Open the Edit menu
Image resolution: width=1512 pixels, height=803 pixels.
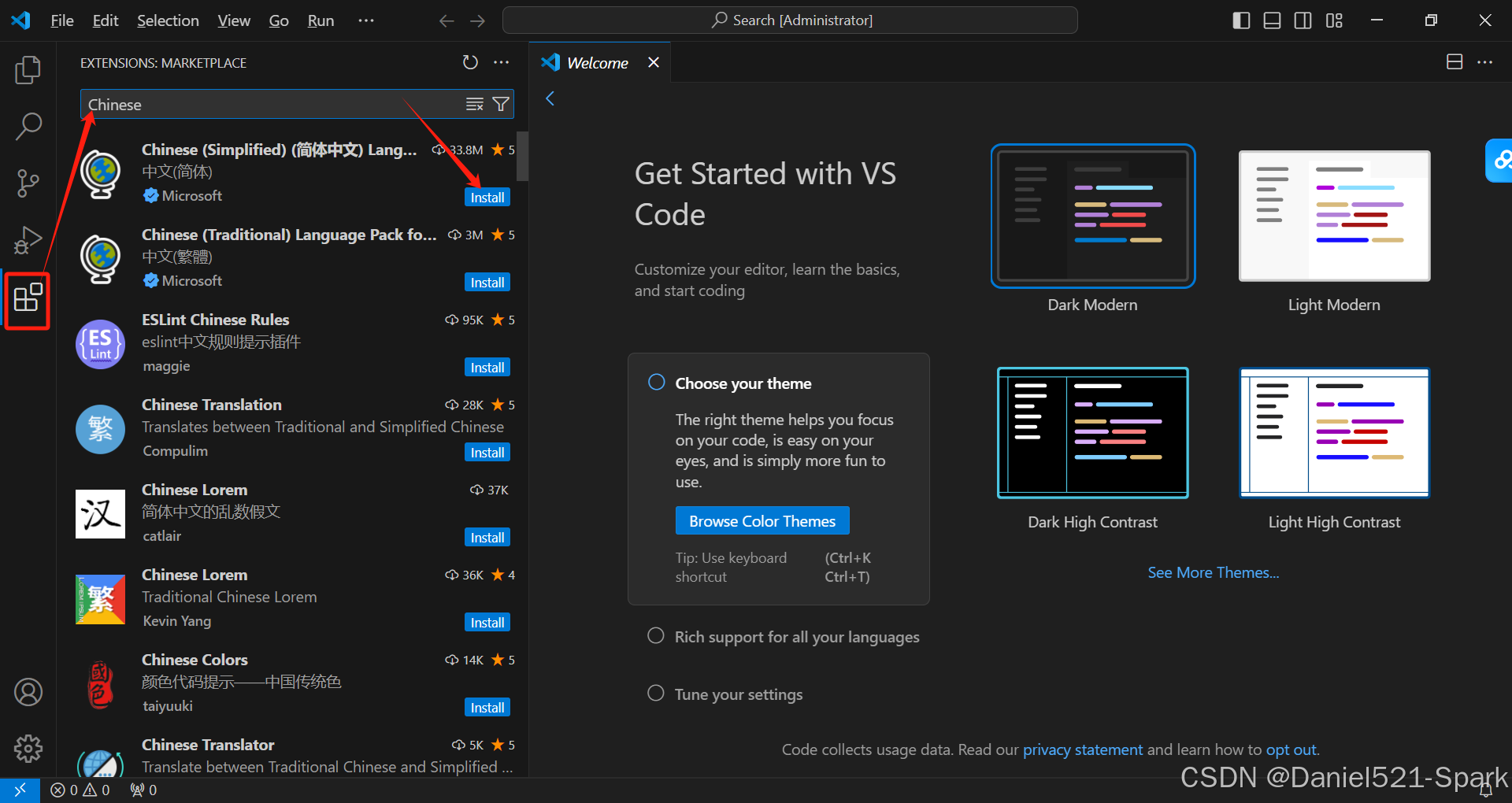pyautogui.click(x=106, y=20)
